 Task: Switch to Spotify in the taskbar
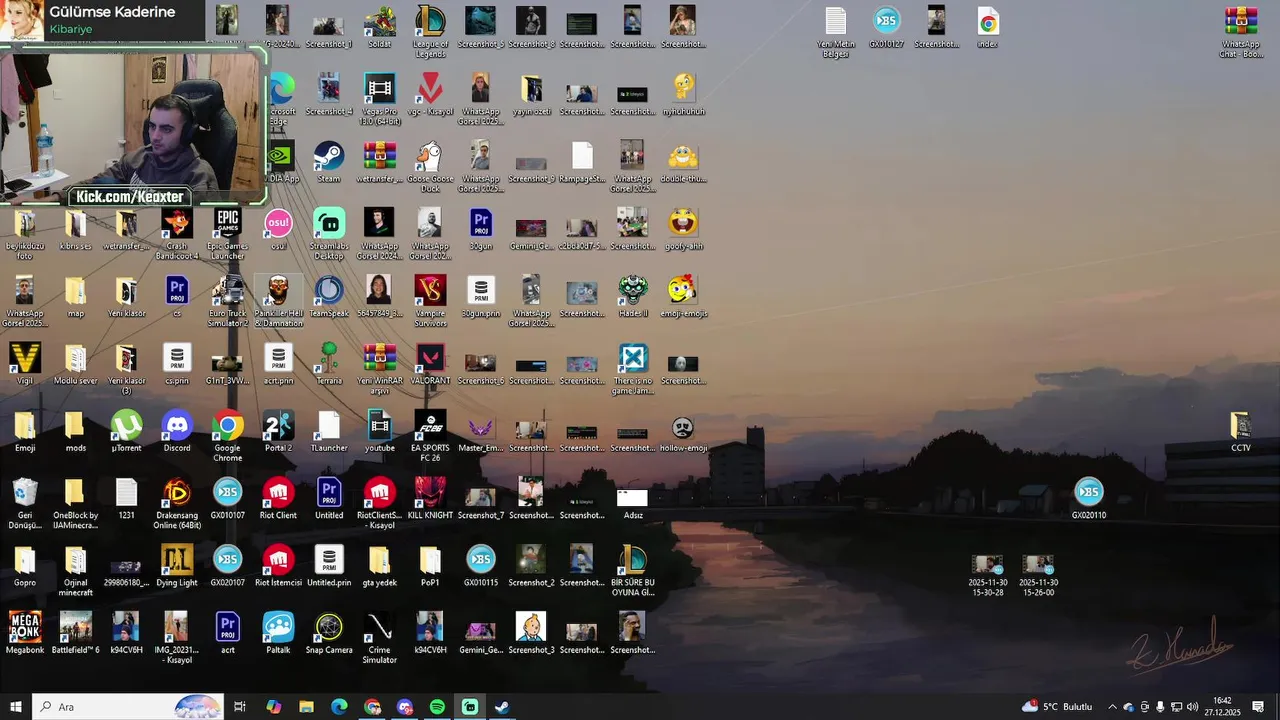tap(437, 707)
